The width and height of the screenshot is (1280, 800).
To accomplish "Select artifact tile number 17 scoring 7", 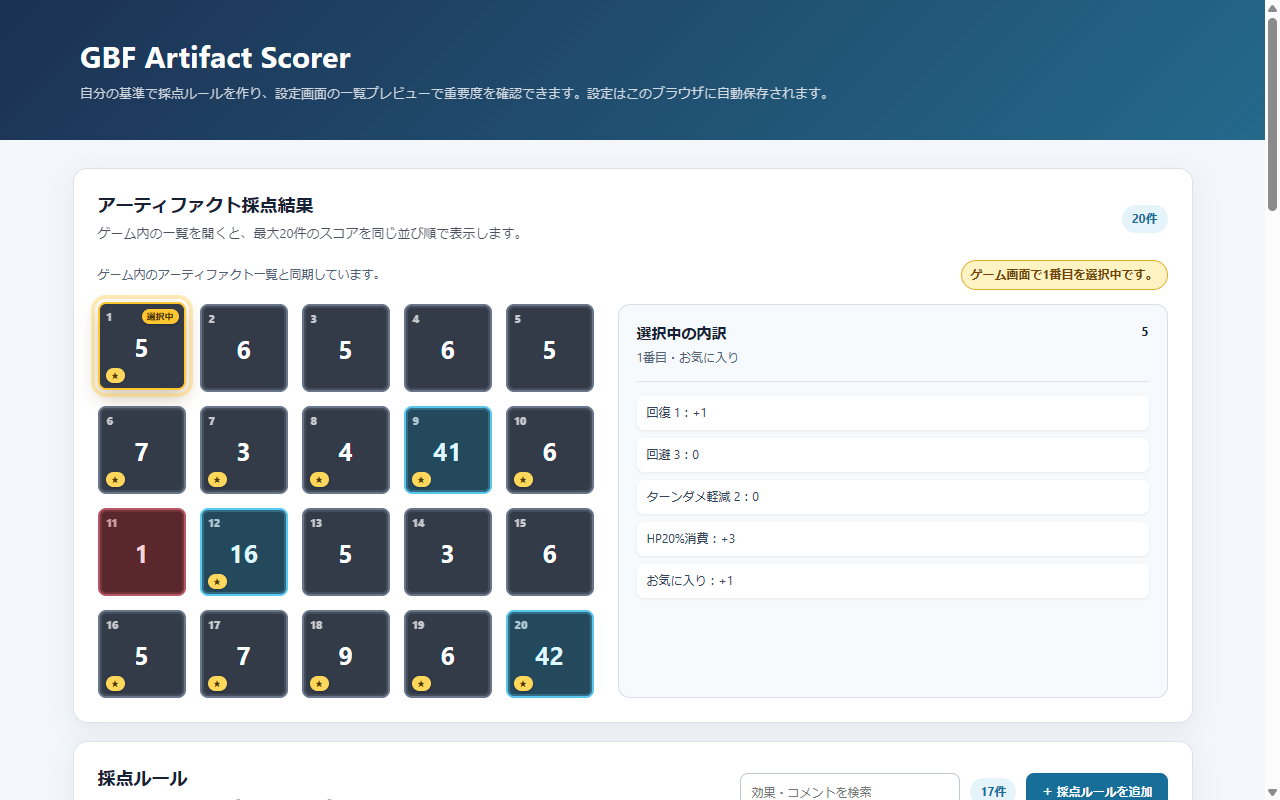I will [244, 653].
